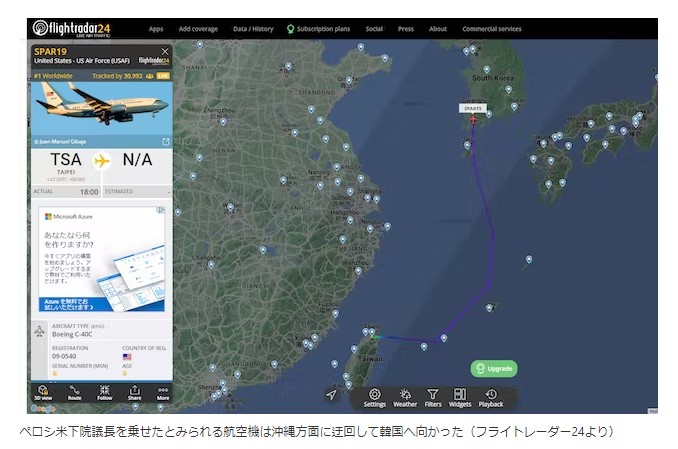This screenshot has height=449, width=678.
Task: Show the flight Route
Action: point(74,391)
